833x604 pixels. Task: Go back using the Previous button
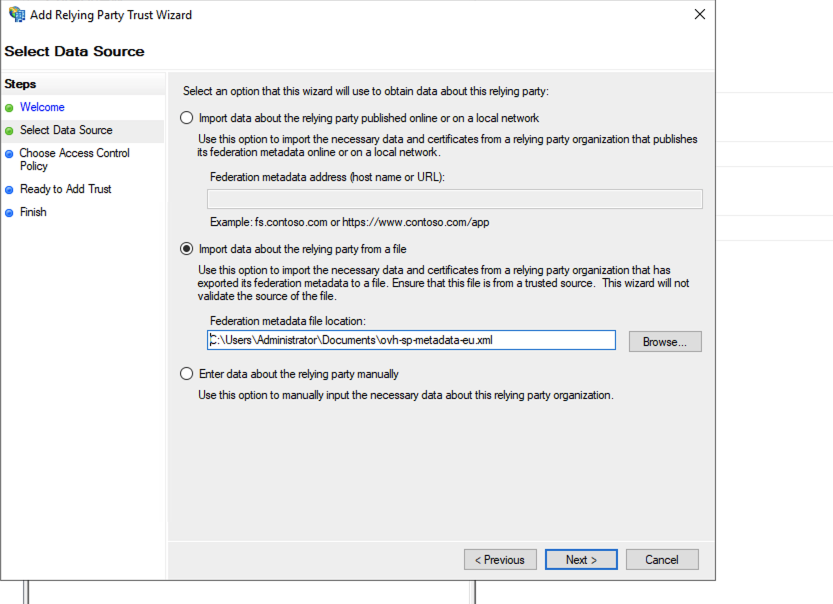pos(500,559)
